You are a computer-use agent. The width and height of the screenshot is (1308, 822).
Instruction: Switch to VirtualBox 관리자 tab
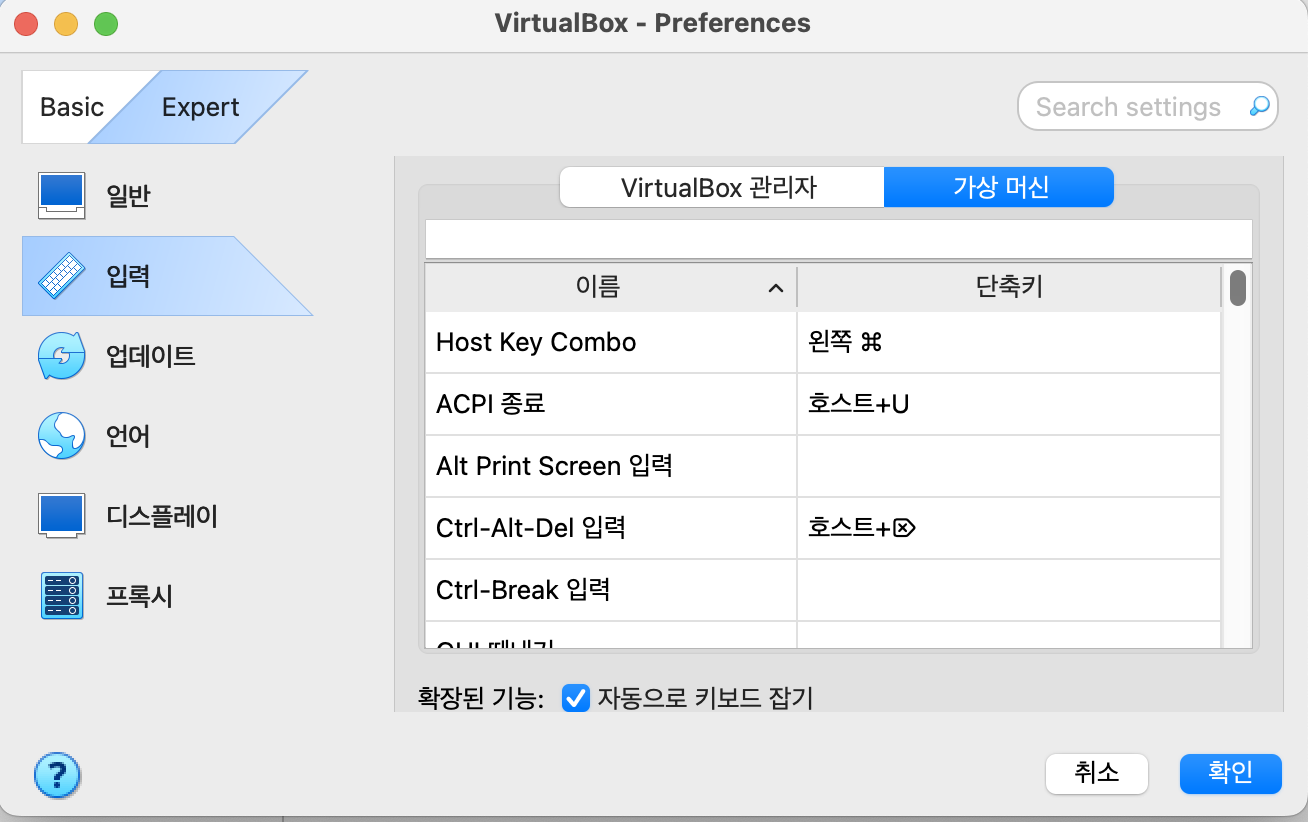721,187
